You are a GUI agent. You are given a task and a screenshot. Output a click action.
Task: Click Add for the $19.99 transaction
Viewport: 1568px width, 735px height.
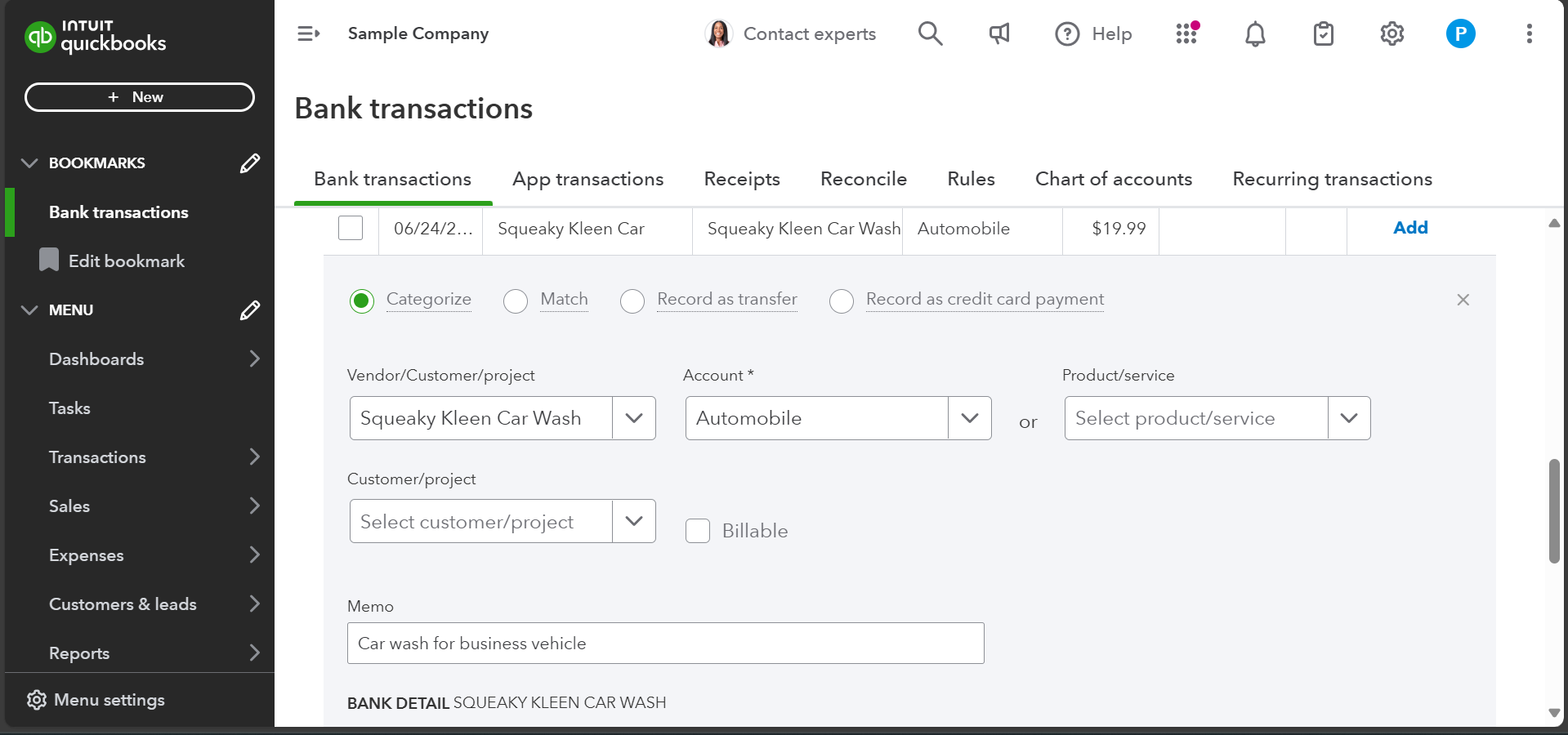tap(1409, 228)
